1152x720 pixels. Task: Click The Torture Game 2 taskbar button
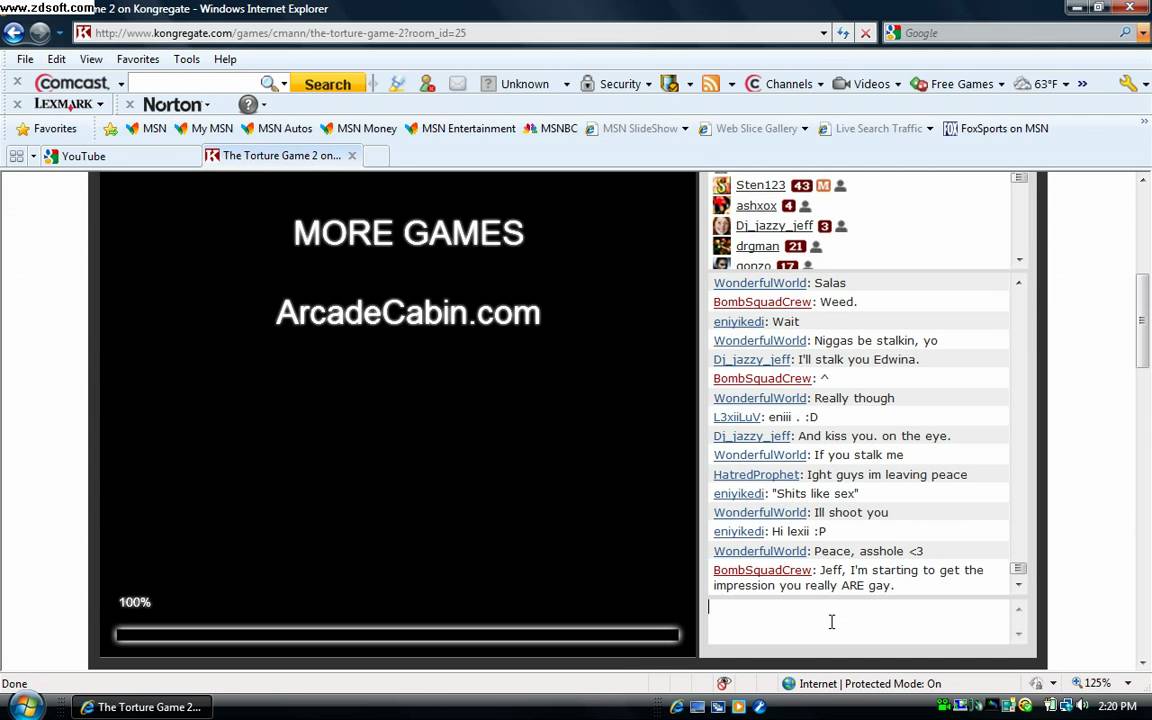coord(142,707)
